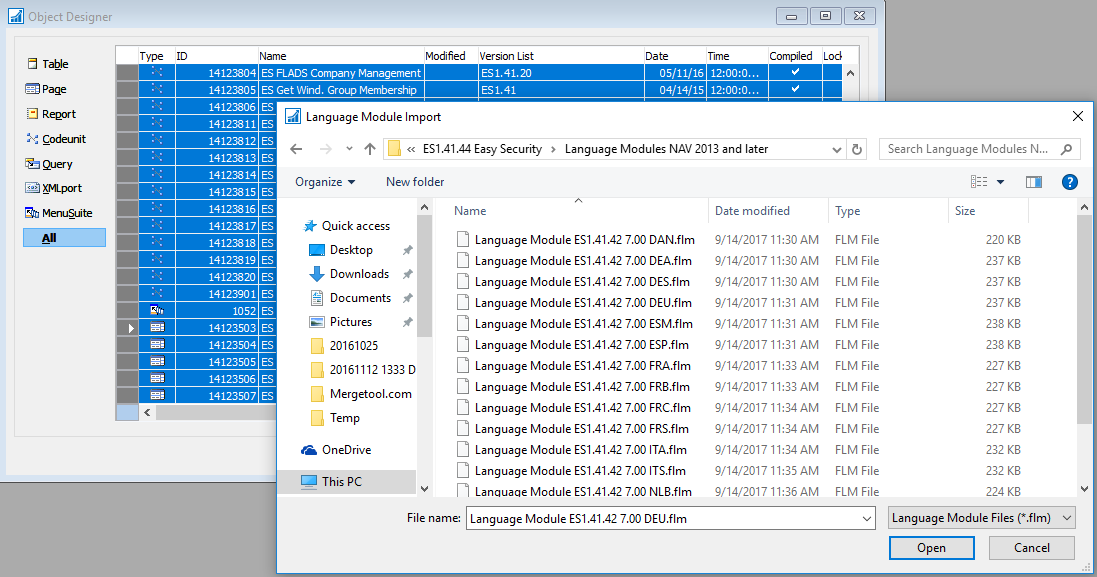Click the File name input field
This screenshot has height=577, width=1097.
coord(670,518)
